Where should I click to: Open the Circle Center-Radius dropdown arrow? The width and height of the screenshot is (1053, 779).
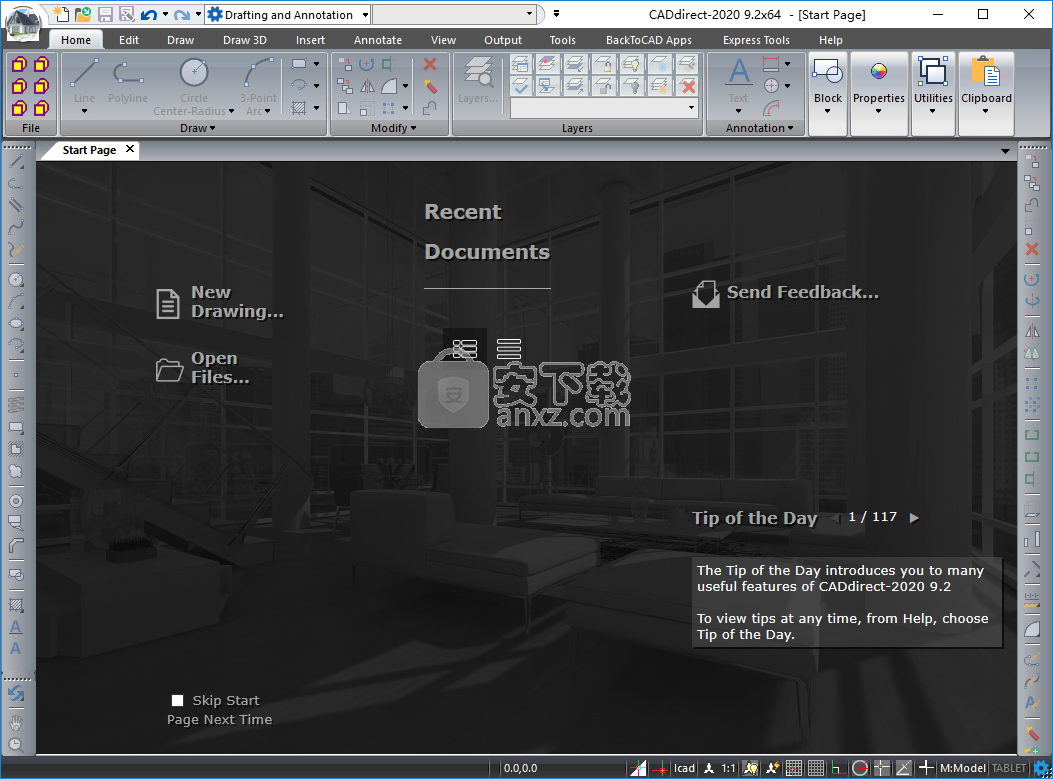click(232, 111)
